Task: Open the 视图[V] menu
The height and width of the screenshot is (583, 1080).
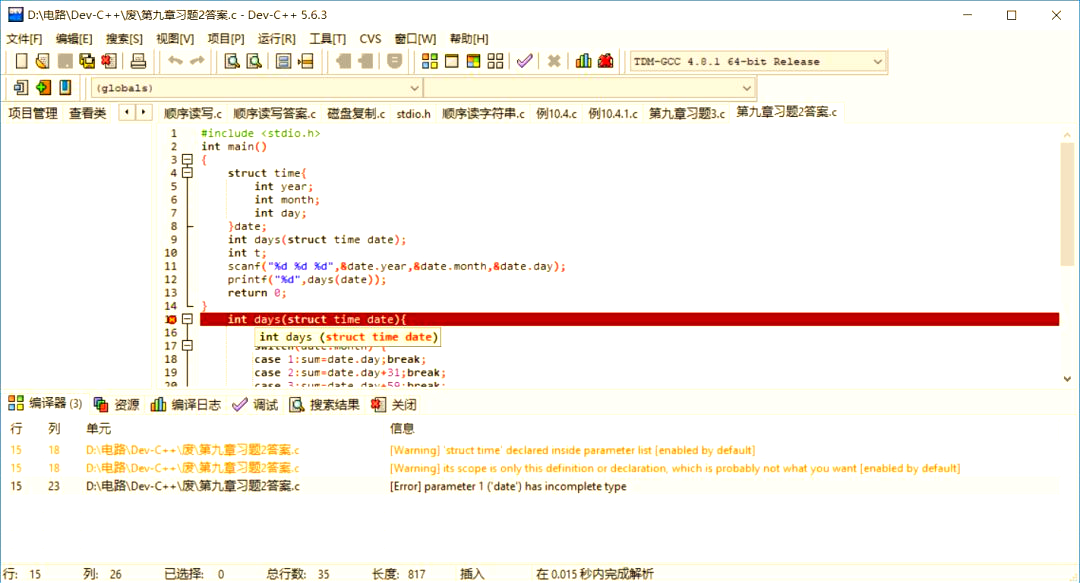Action: (175, 39)
